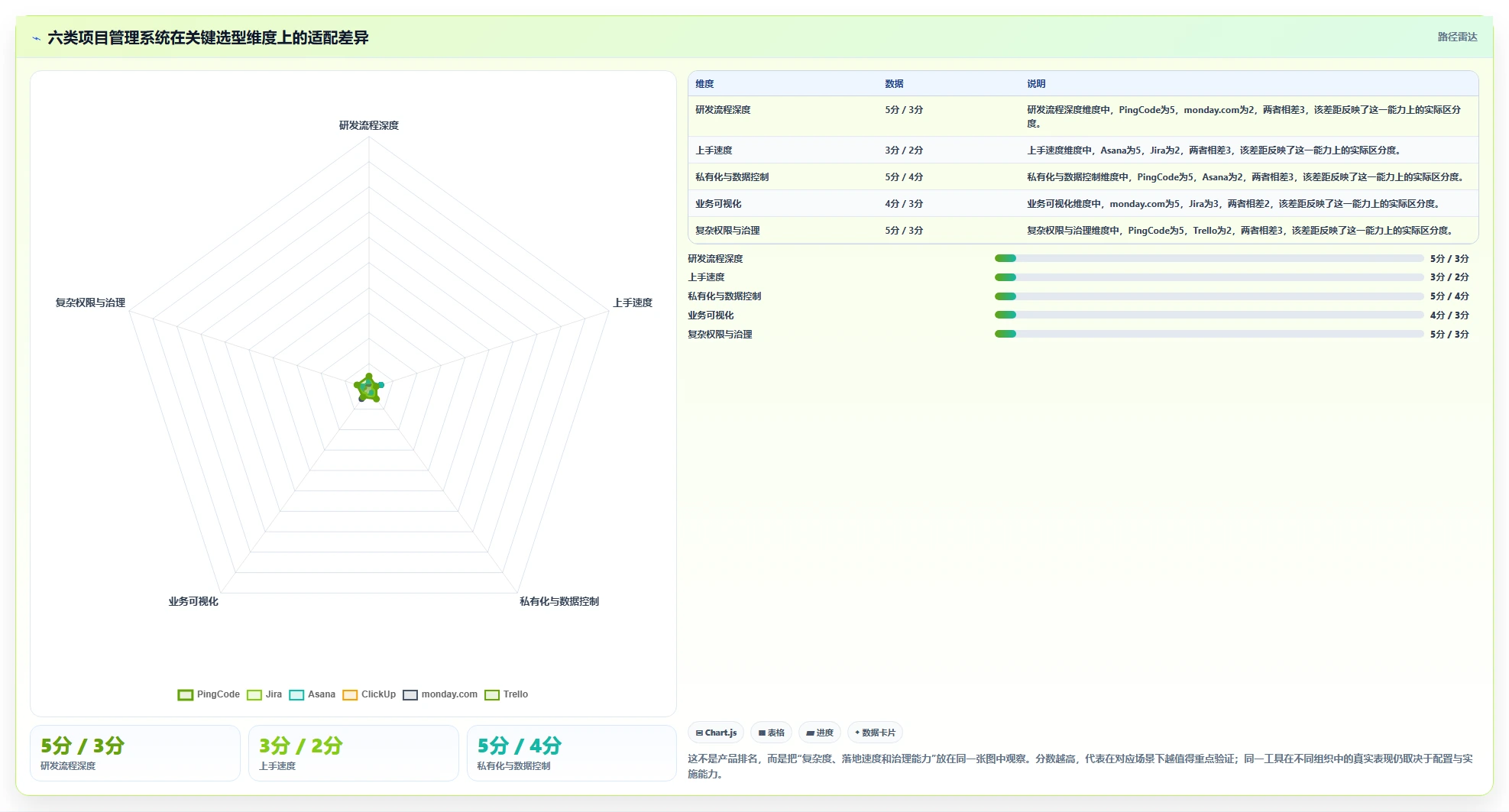Open the 研发流程深度 5分/3分 data card

[135, 753]
